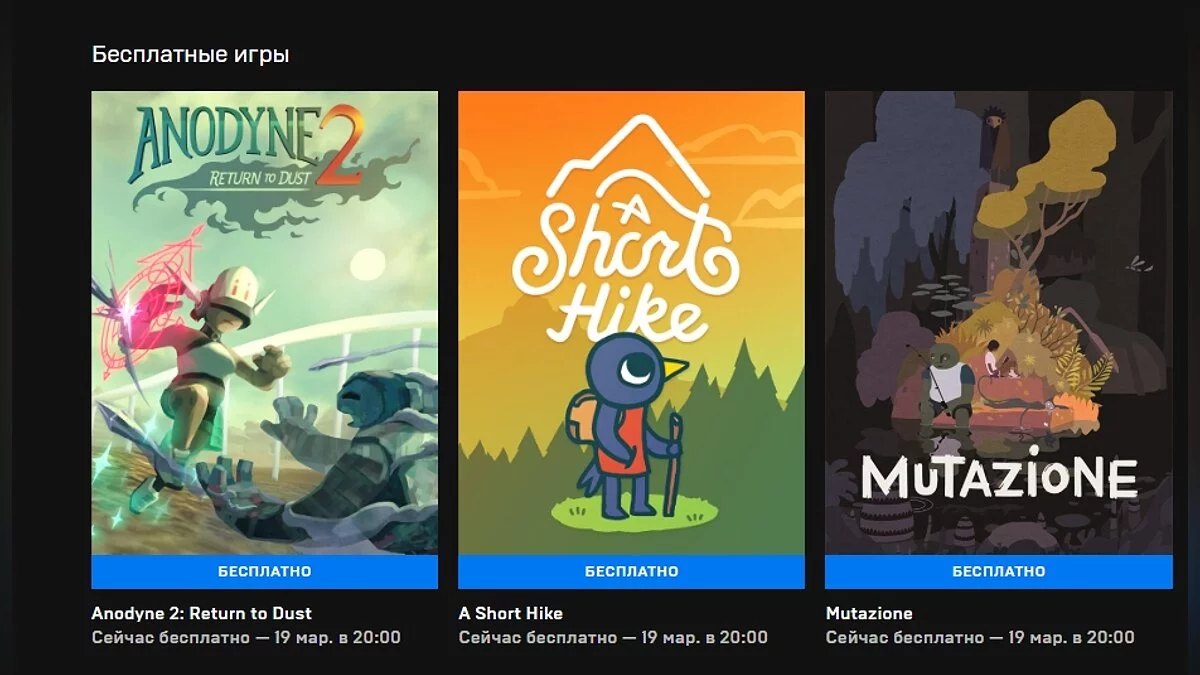
Task: Open the Mutazione cover art thumbnail
Action: click(998, 323)
